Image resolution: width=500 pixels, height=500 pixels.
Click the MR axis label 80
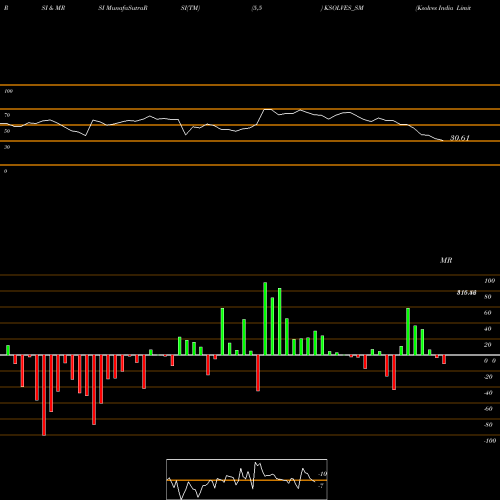coord(488,297)
